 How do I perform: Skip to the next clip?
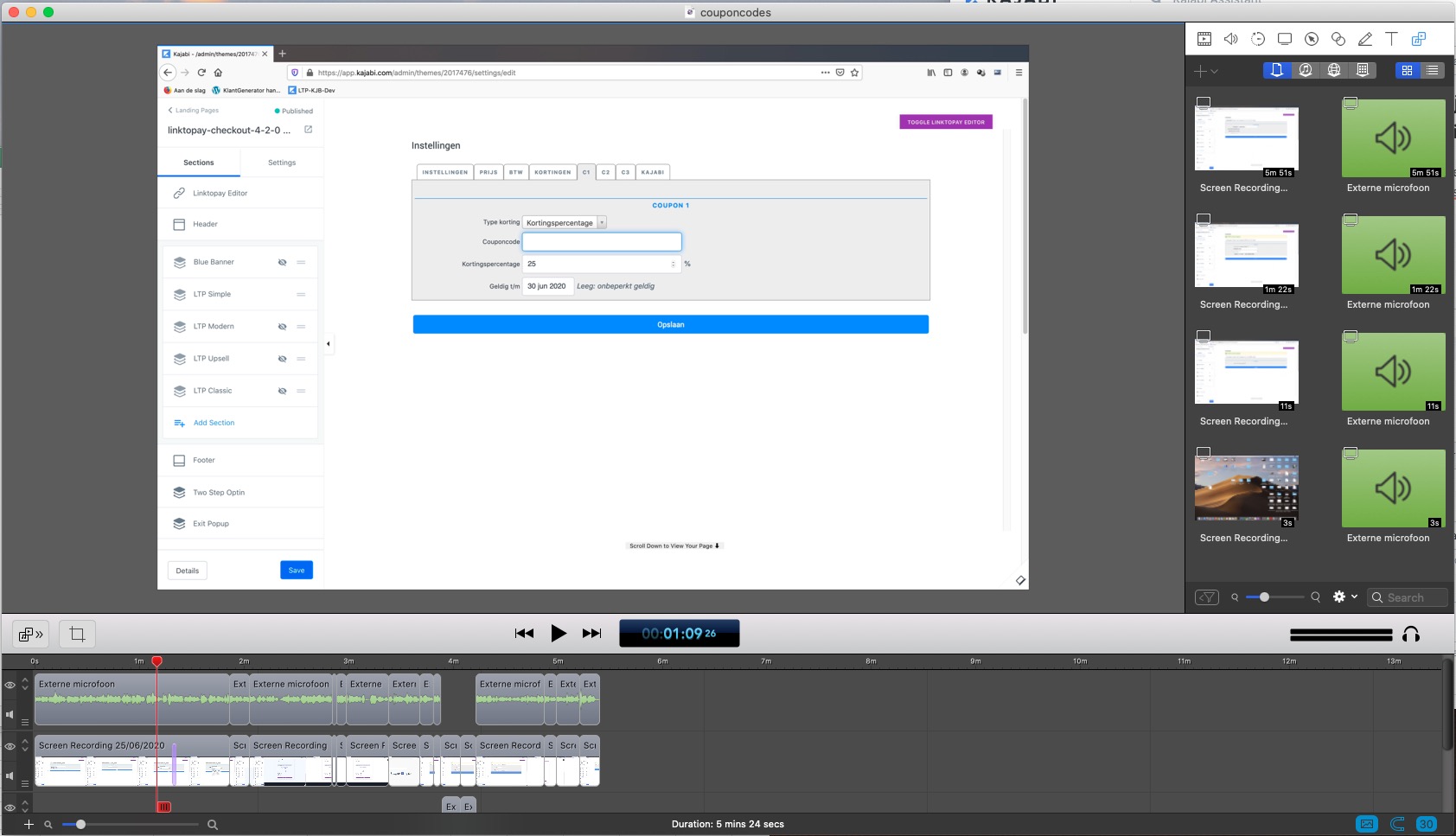(591, 634)
